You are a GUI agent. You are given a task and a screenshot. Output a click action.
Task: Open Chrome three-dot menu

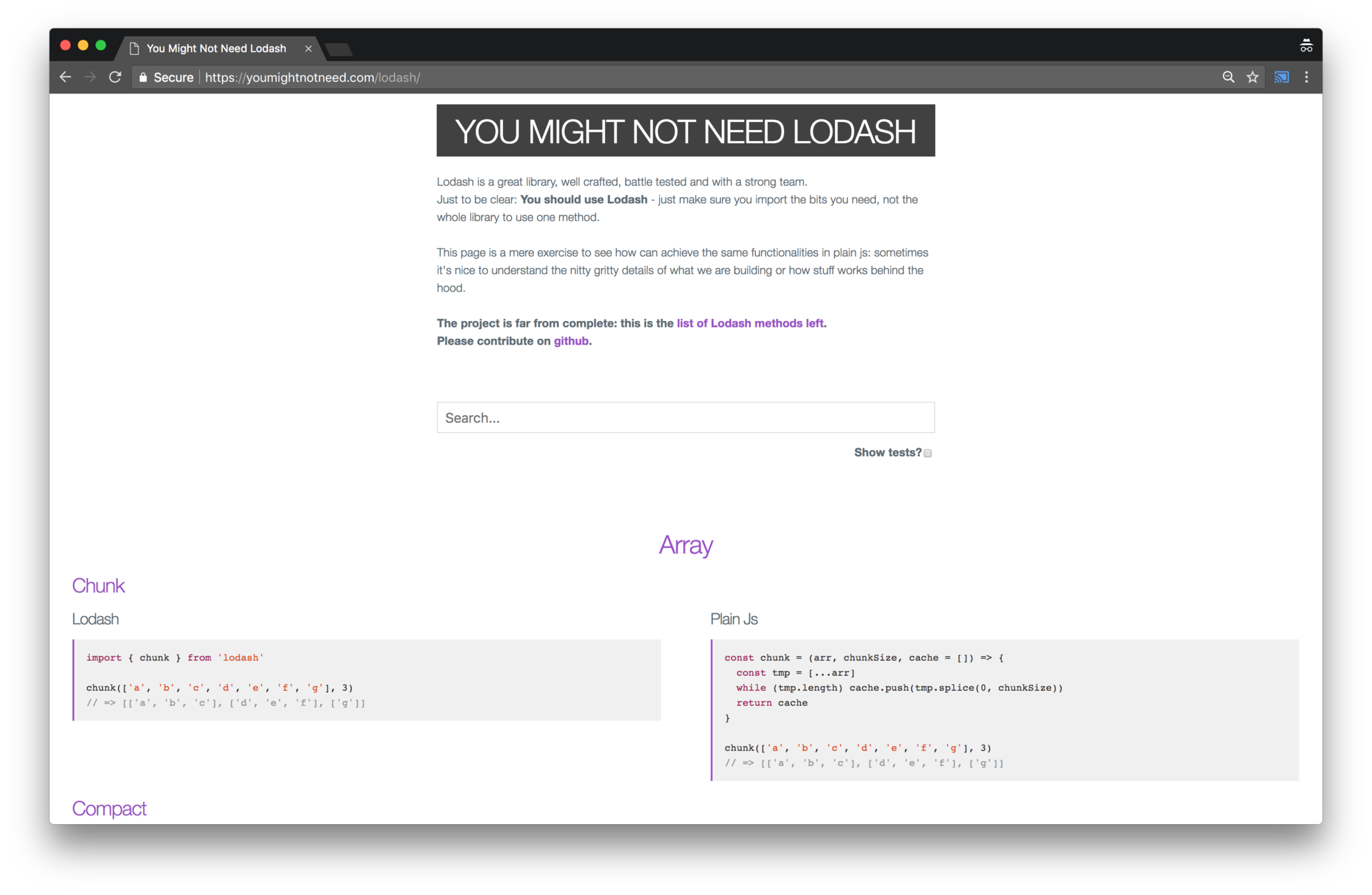(x=1306, y=77)
